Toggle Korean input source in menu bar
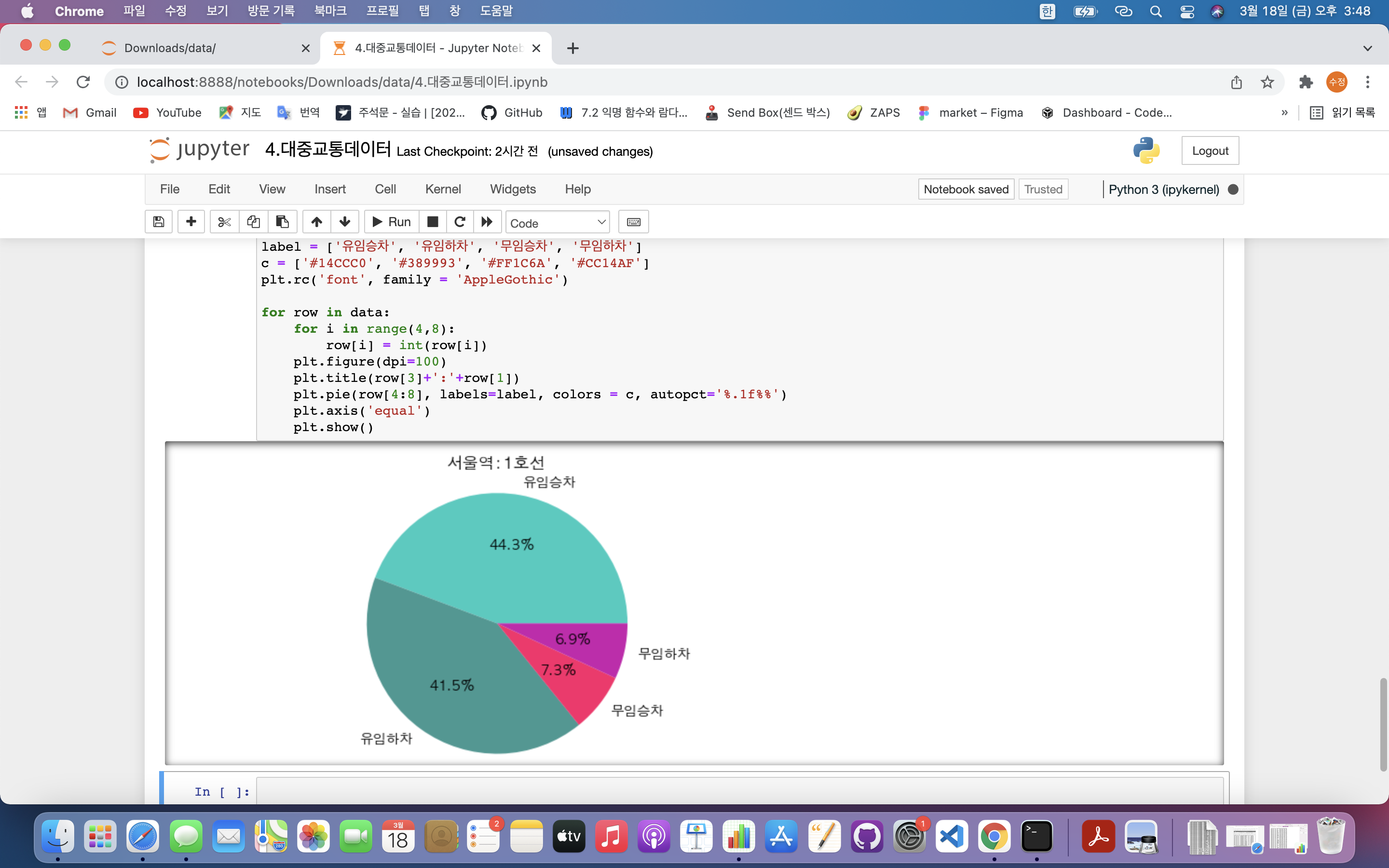Viewport: 1389px width, 868px height. [1047, 12]
